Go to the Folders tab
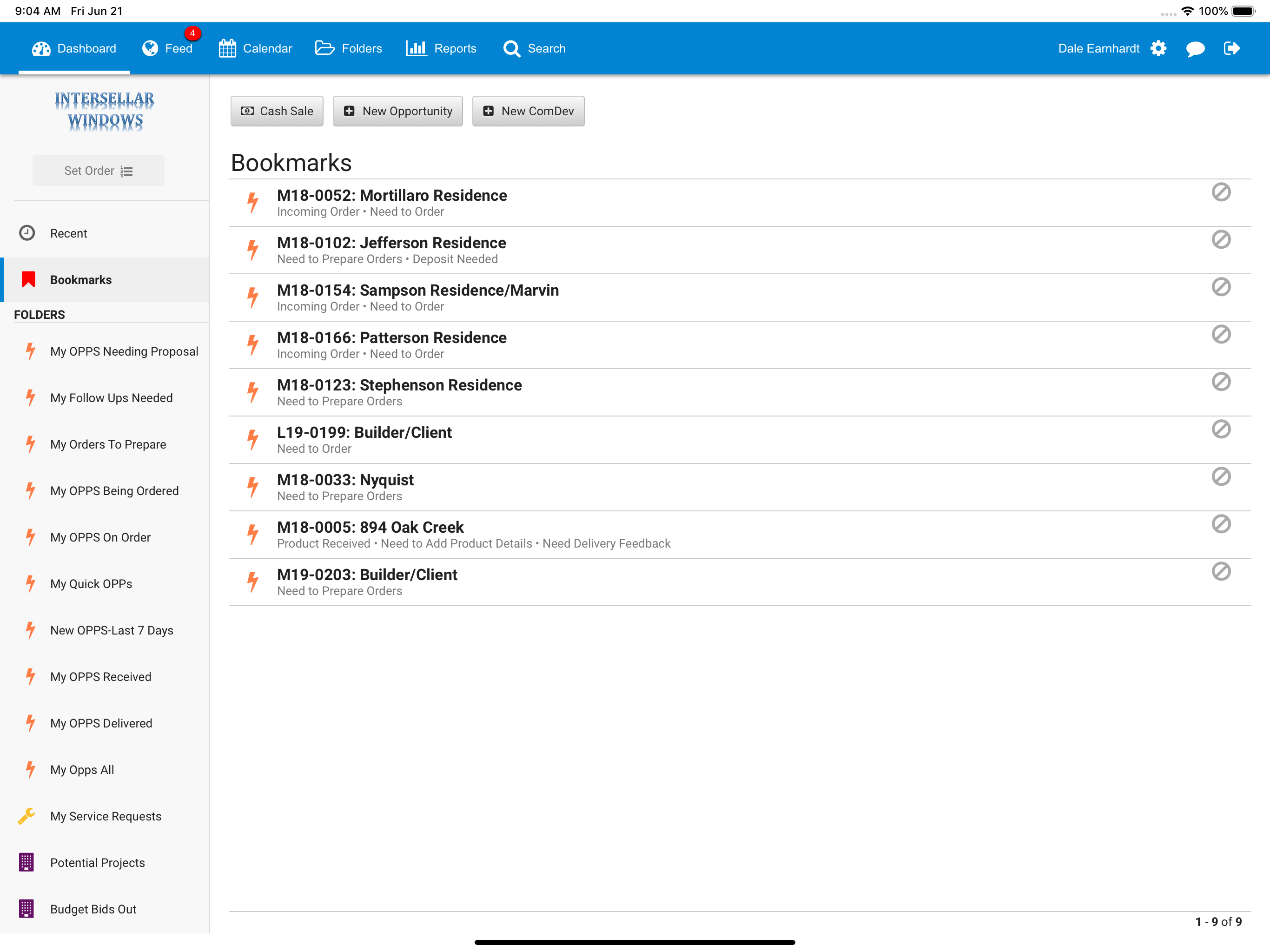This screenshot has height=952, width=1270. click(x=349, y=48)
